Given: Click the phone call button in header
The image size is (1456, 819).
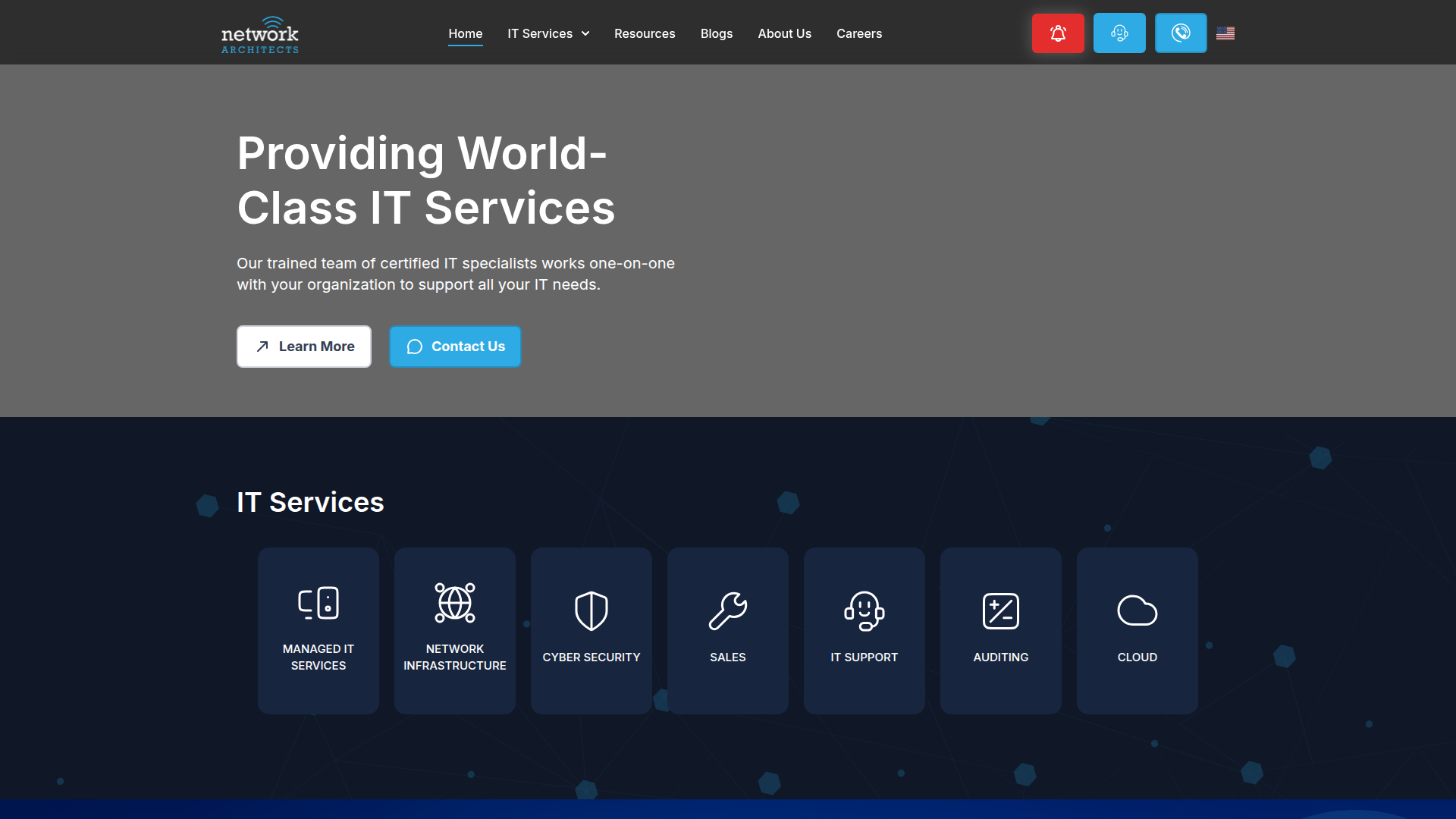Looking at the screenshot, I should pyautogui.click(x=1181, y=33).
